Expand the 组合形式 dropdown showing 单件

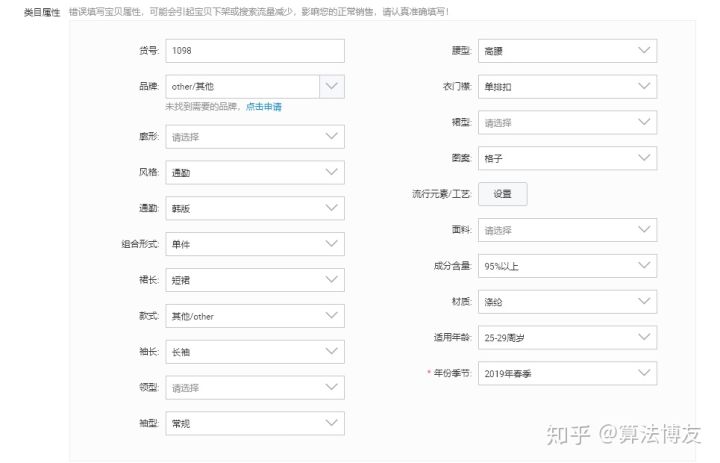[x=254, y=244]
